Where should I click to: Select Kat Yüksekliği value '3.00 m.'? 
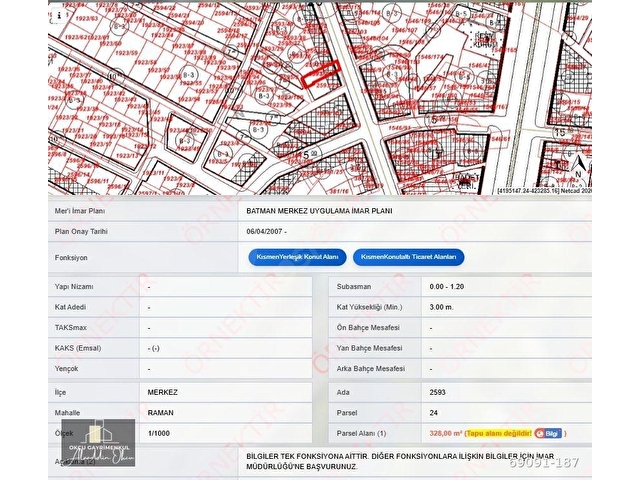coord(441,307)
